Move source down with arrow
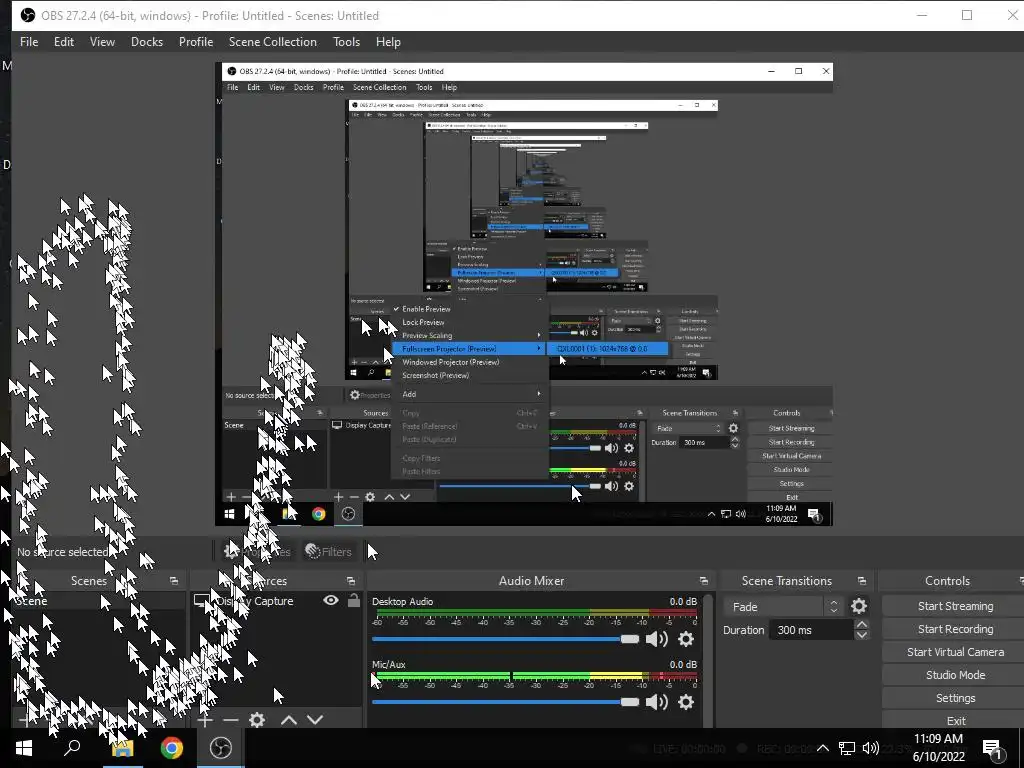This screenshot has width=1024, height=768. [315, 720]
